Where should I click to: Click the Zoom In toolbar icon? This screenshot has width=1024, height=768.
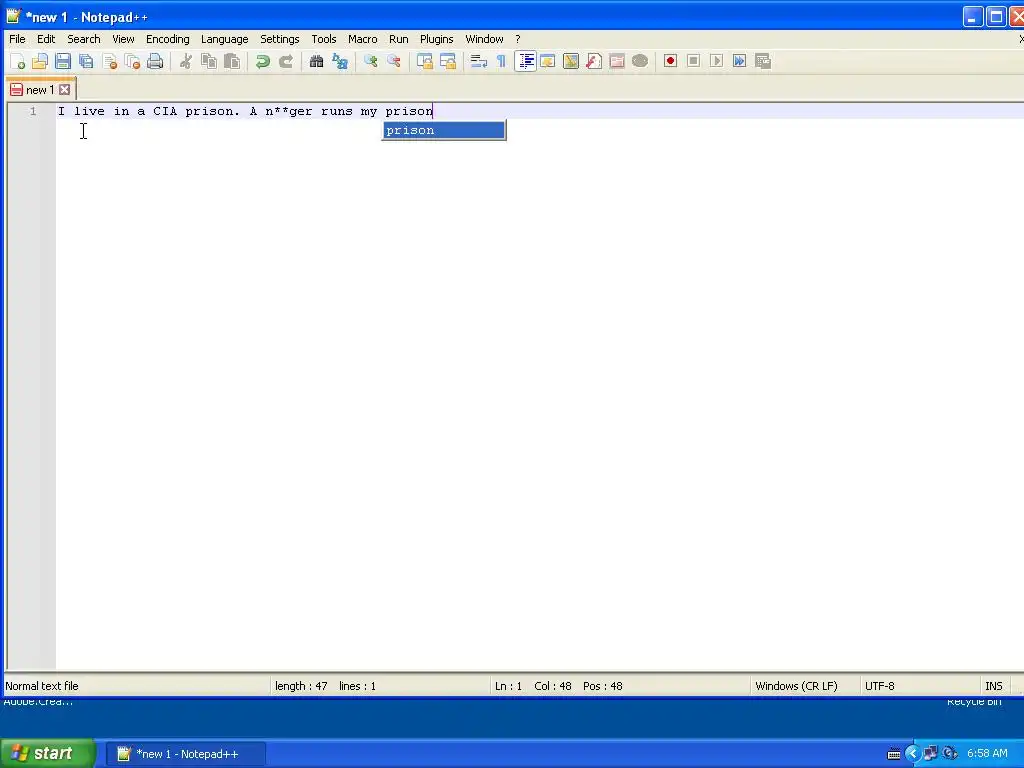370,61
